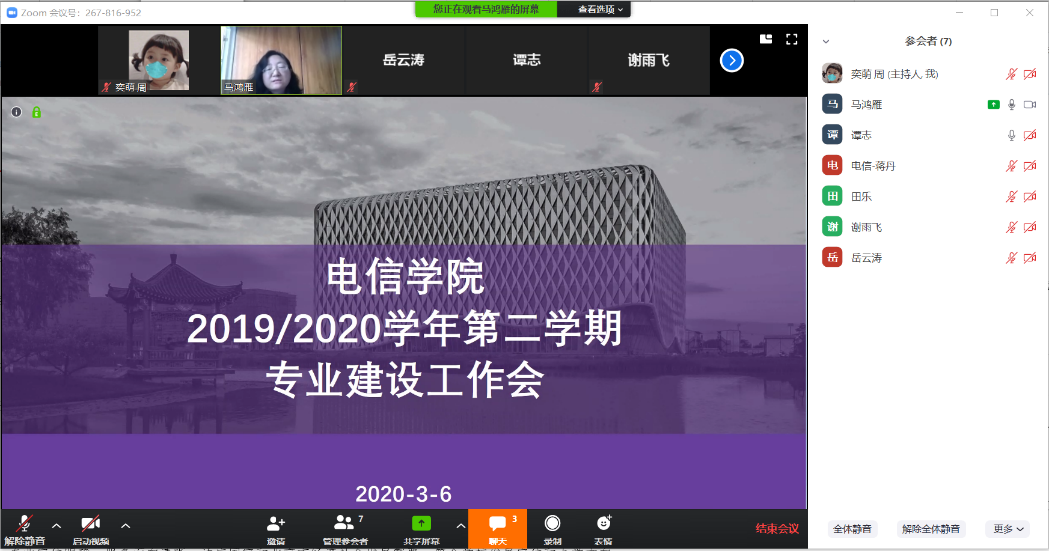Enter full screen mode icon

coord(791,39)
